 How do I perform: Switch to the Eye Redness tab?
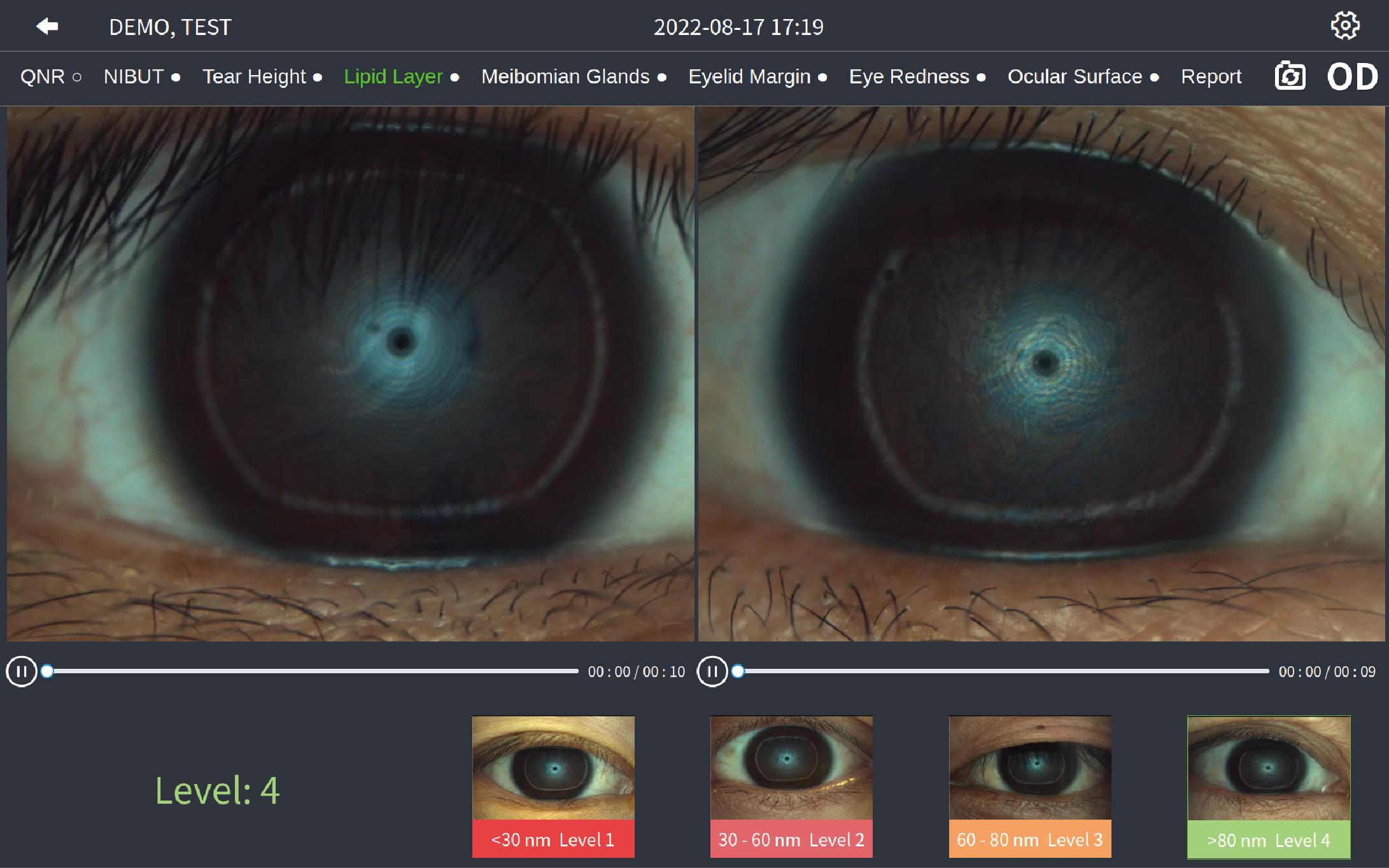point(917,77)
